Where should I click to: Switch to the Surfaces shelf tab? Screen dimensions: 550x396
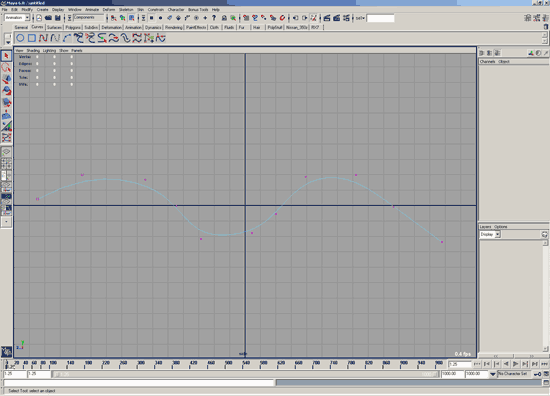tap(54, 27)
